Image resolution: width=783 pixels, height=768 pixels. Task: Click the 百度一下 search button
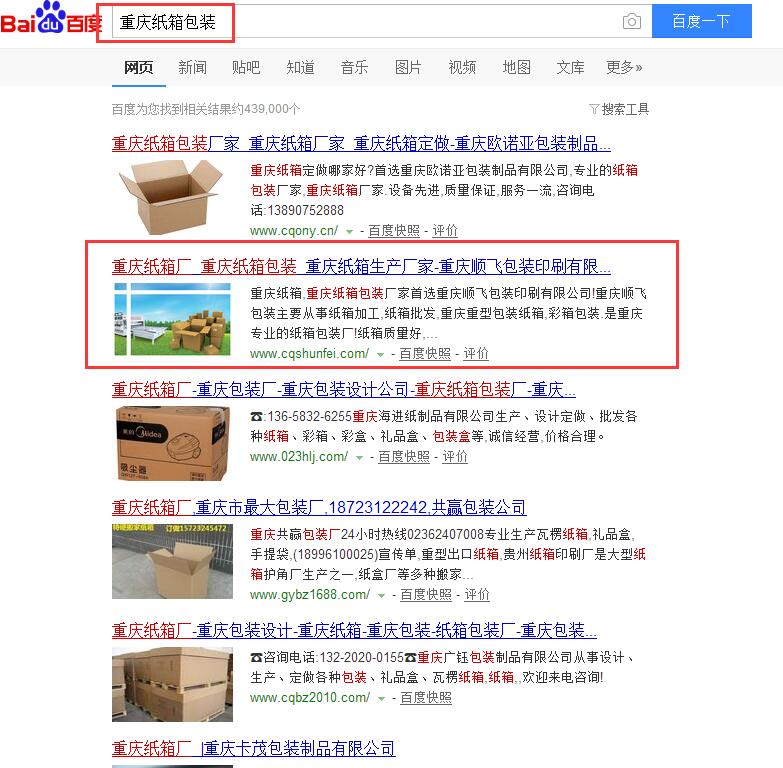point(702,21)
